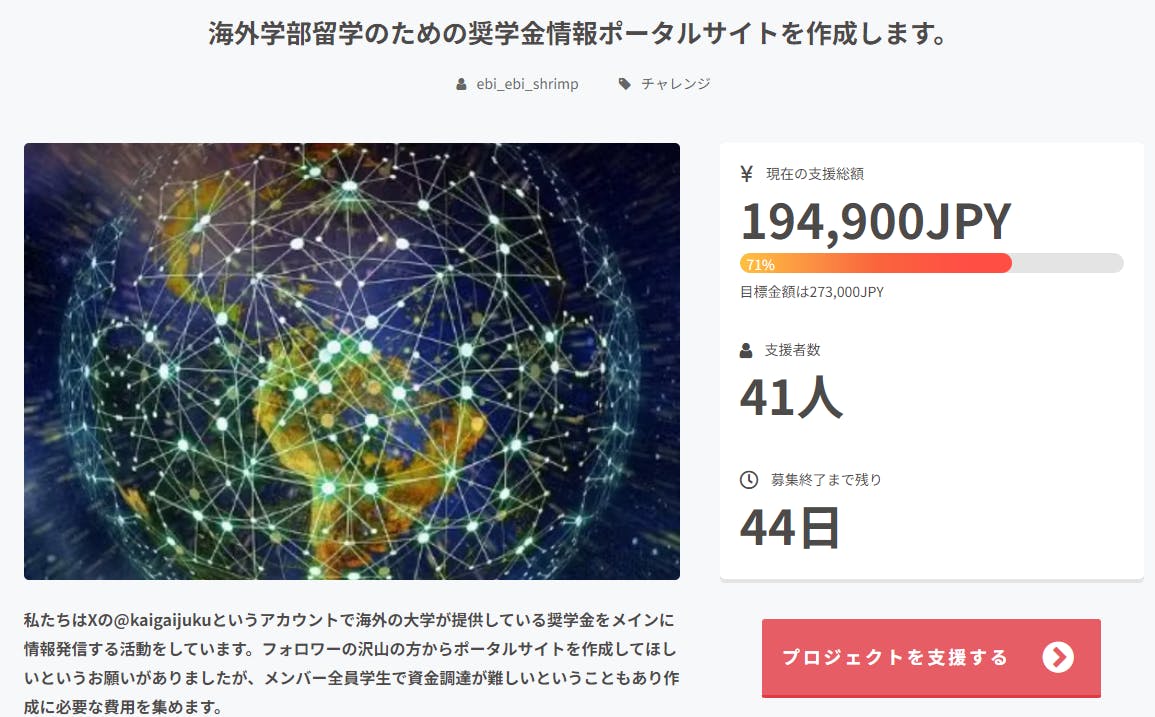
Task: Open the ebi_ebi_shrimp author profile link
Action: (x=527, y=84)
